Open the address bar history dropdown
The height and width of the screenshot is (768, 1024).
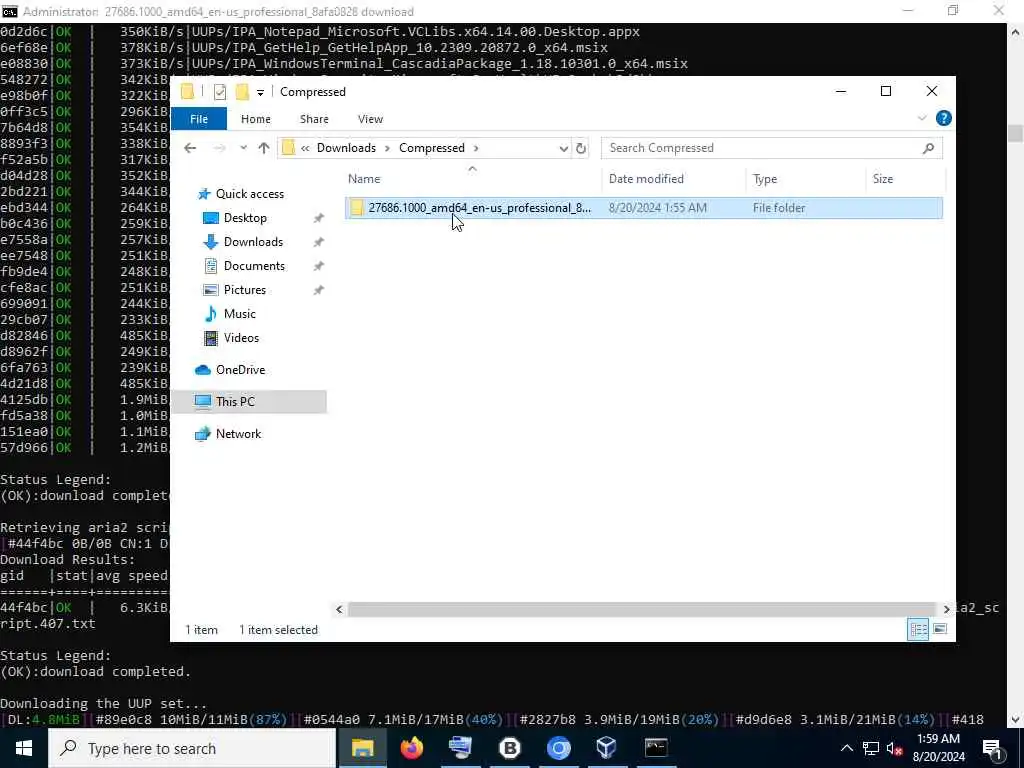(564, 148)
